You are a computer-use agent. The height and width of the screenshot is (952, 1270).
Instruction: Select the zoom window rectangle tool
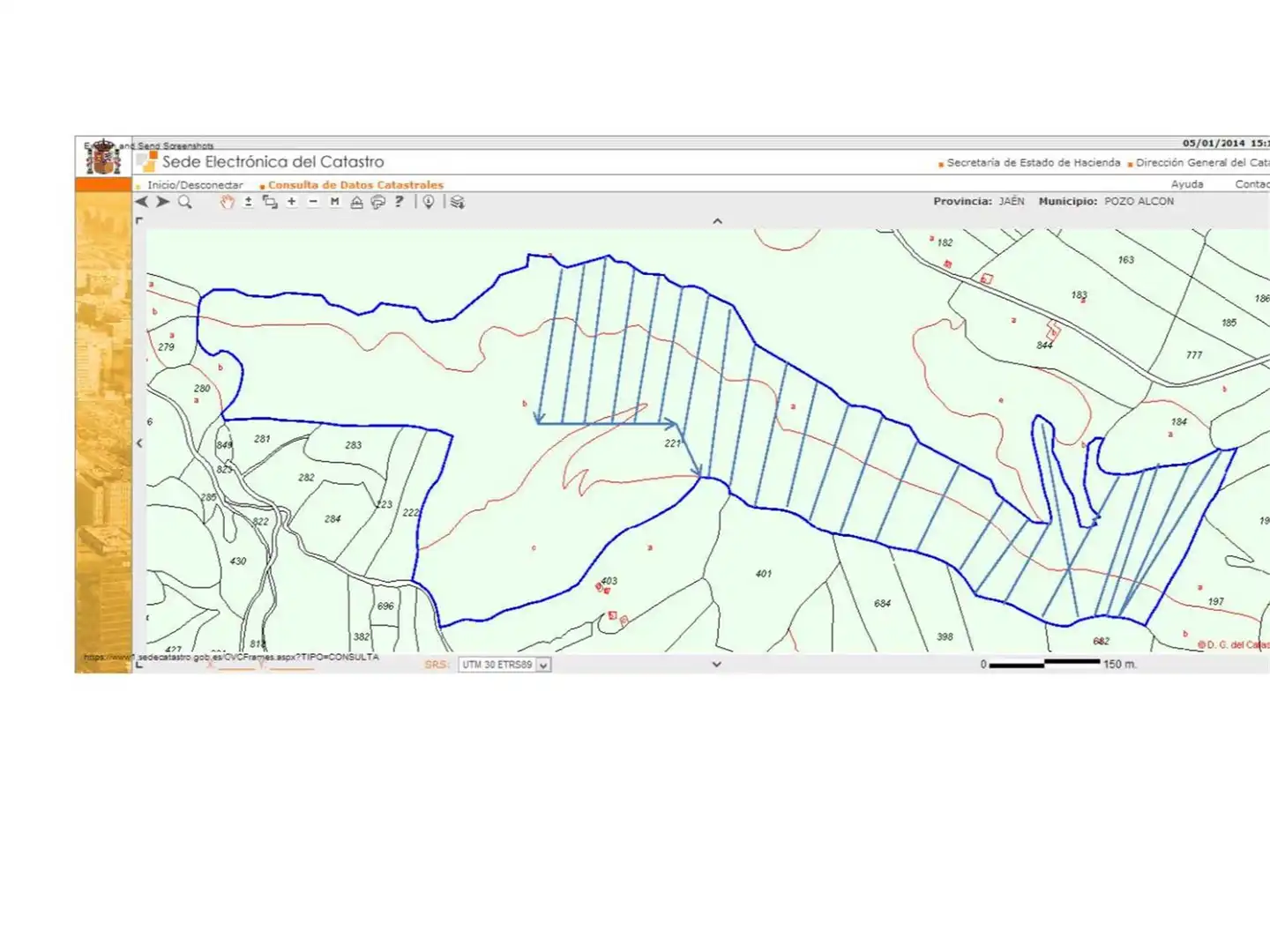(270, 202)
